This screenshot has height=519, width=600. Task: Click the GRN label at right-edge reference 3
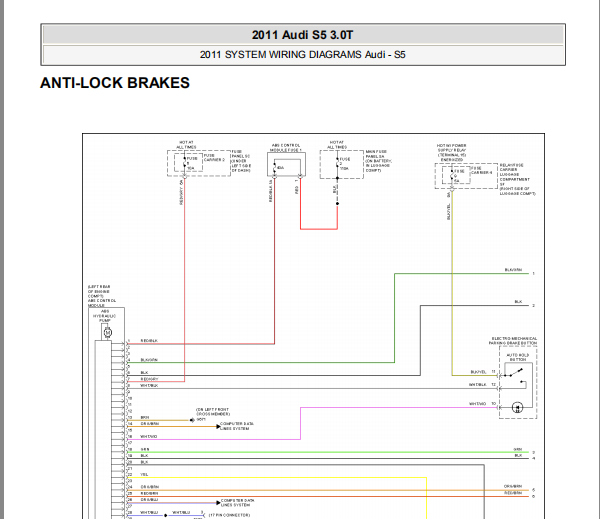[518, 449]
